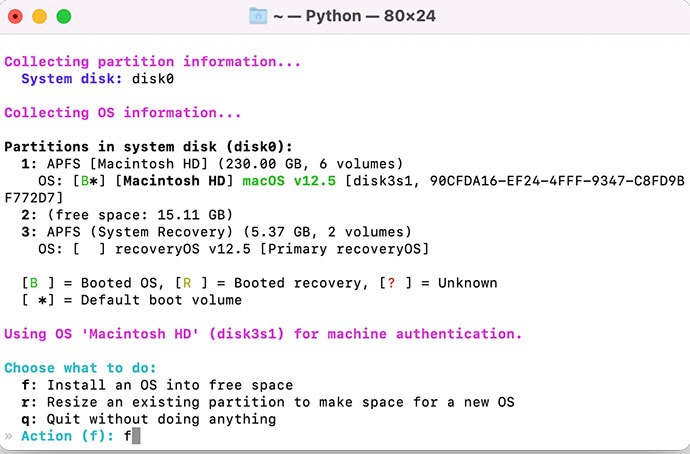Click the '3: APFS (System Recovery)' row

click(x=217, y=232)
